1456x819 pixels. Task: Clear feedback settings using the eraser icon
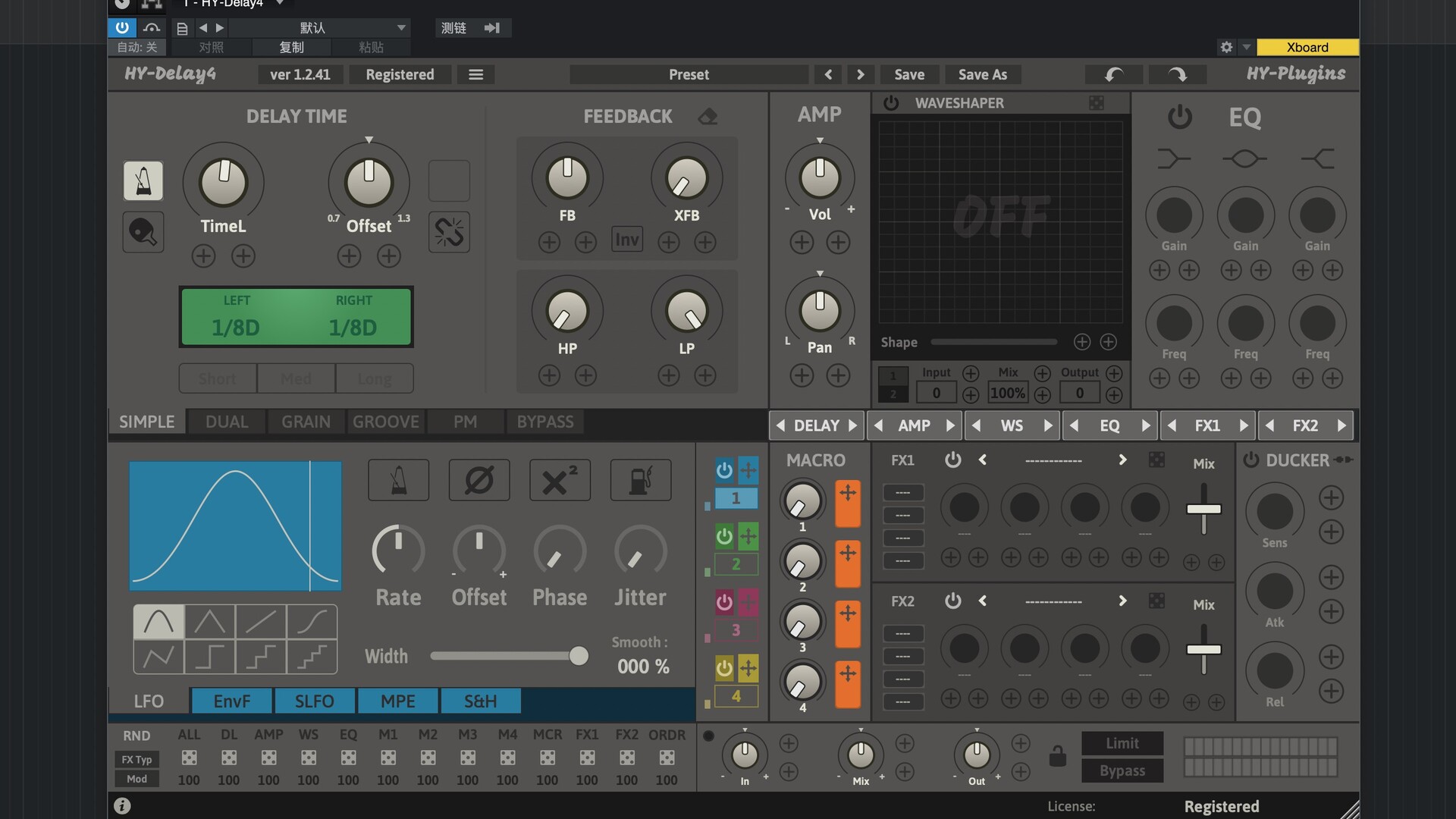pyautogui.click(x=708, y=116)
